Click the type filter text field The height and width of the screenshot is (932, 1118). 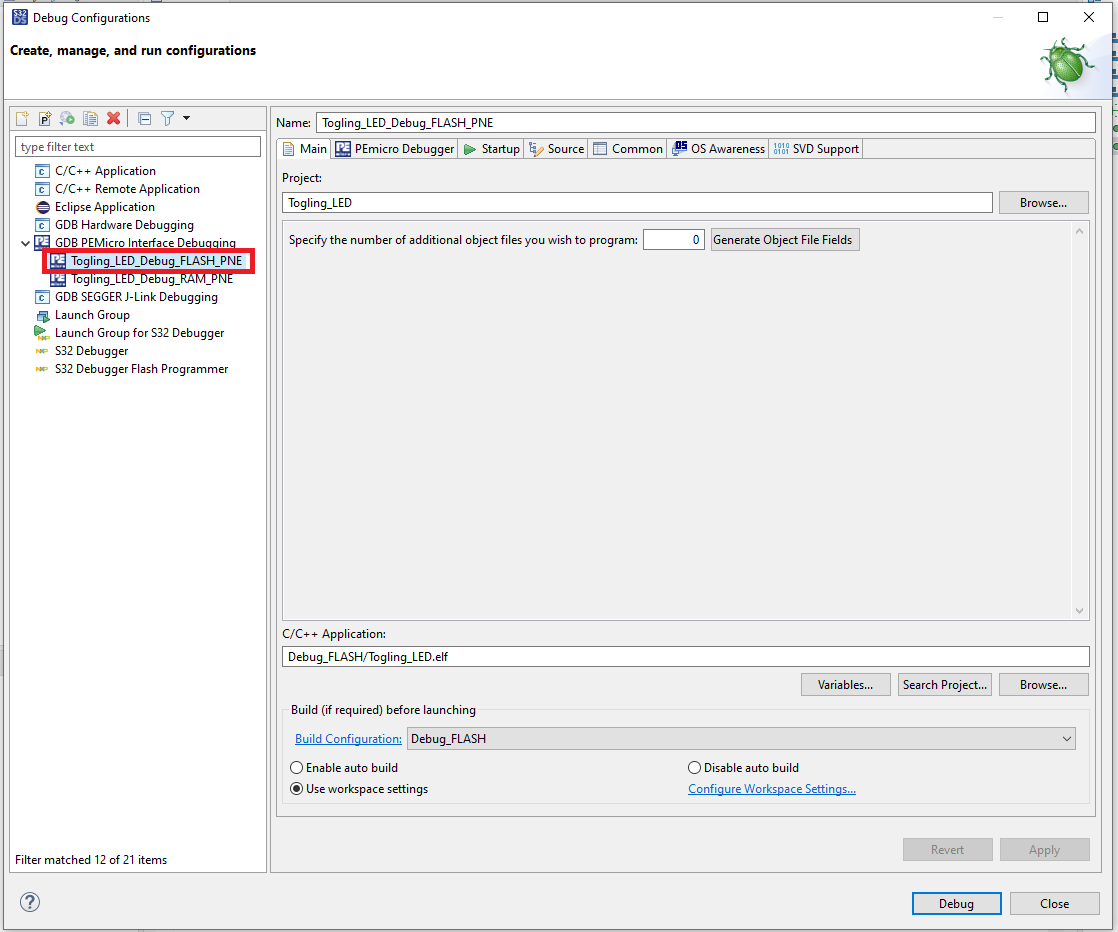pyautogui.click(x=138, y=147)
